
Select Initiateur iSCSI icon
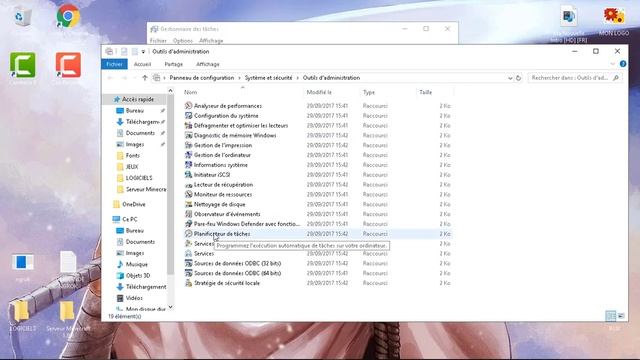coord(188,174)
